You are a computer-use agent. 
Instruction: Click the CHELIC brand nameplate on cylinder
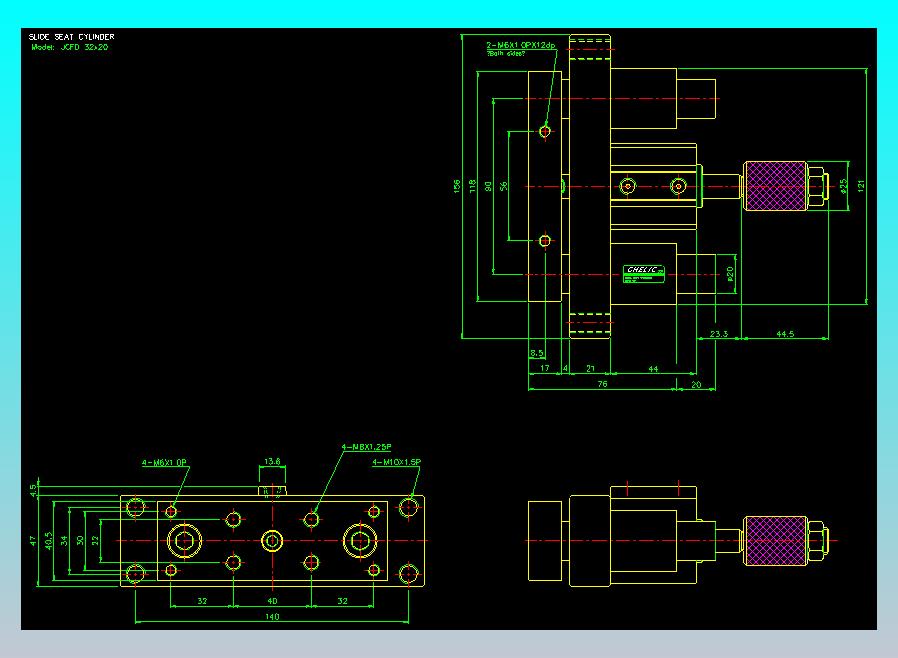pyautogui.click(x=644, y=273)
